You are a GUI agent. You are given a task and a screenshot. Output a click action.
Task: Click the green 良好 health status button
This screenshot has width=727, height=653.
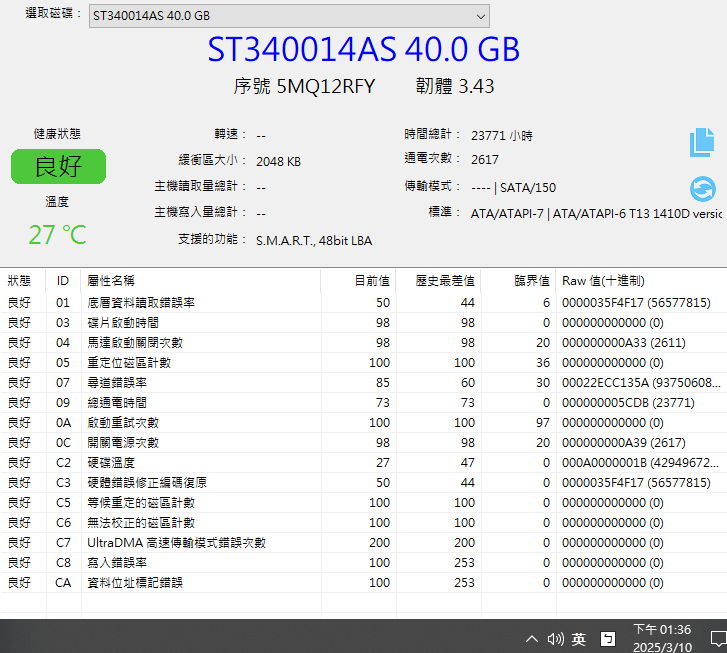58,166
